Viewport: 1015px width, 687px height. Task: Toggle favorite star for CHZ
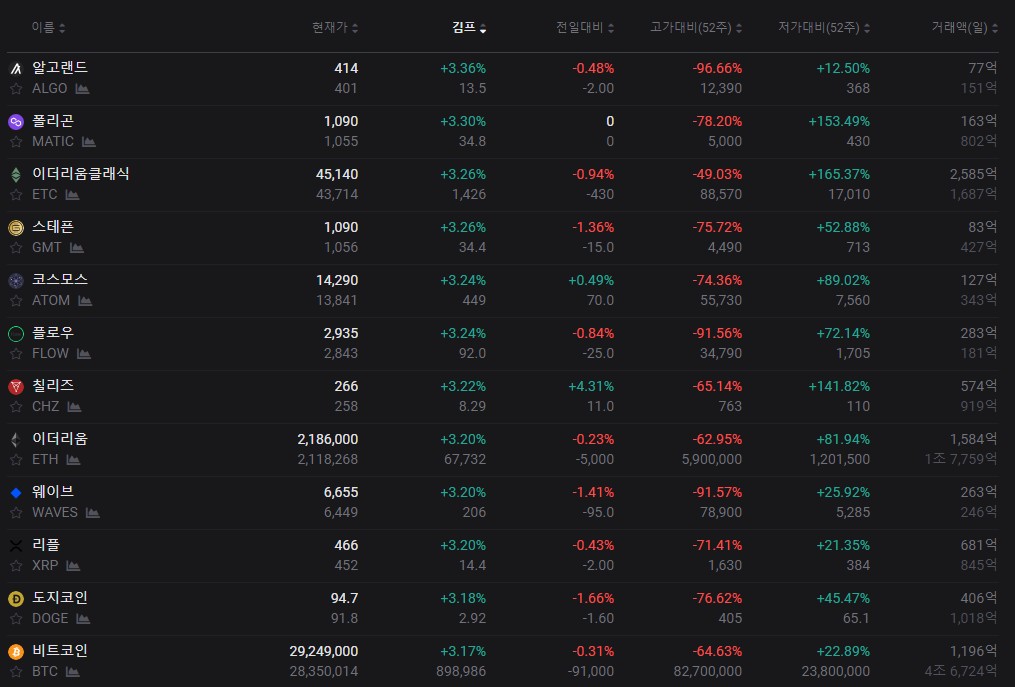(16, 407)
